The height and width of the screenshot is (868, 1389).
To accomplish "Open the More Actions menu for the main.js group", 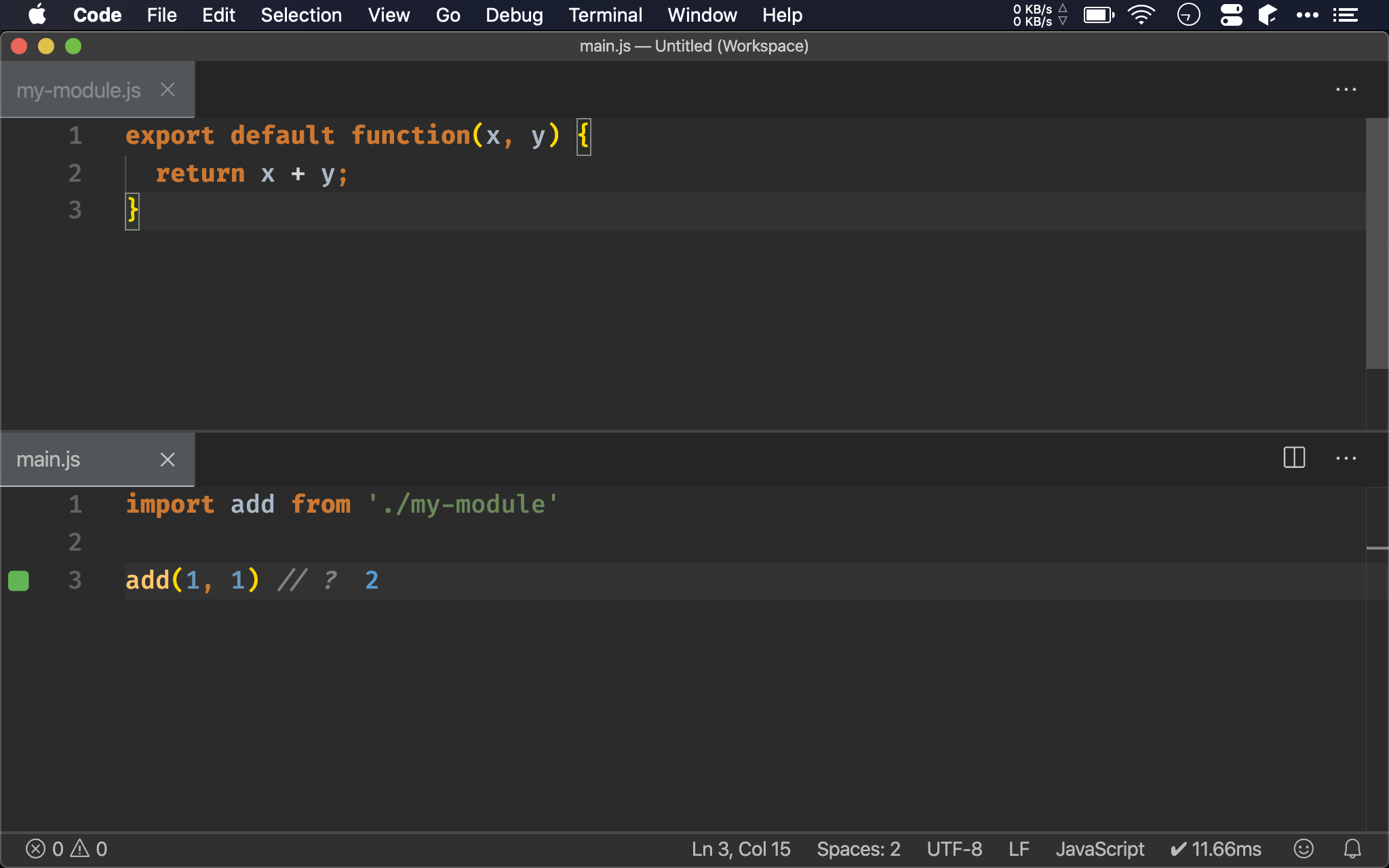I will tap(1346, 458).
